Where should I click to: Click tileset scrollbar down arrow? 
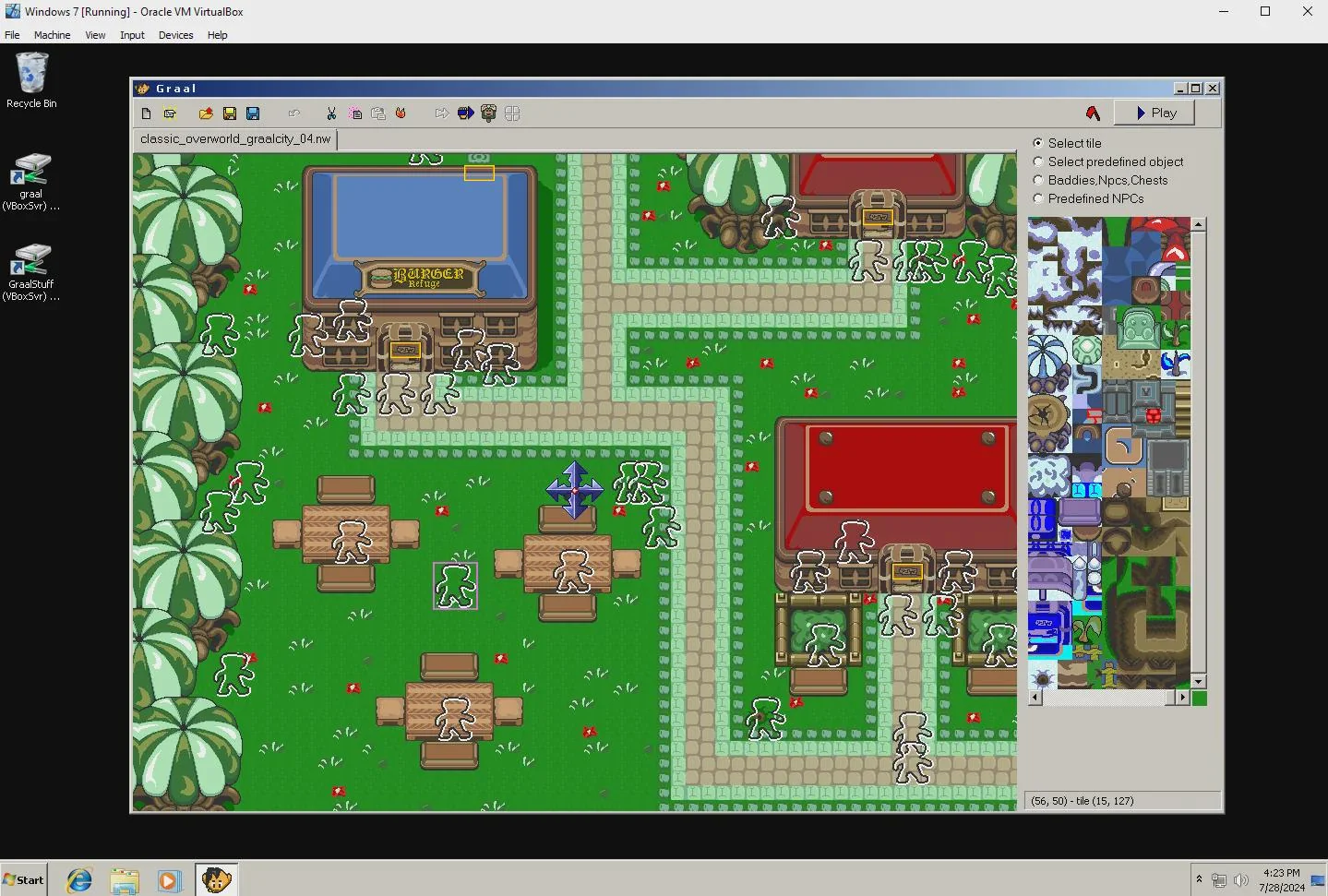point(1198,681)
